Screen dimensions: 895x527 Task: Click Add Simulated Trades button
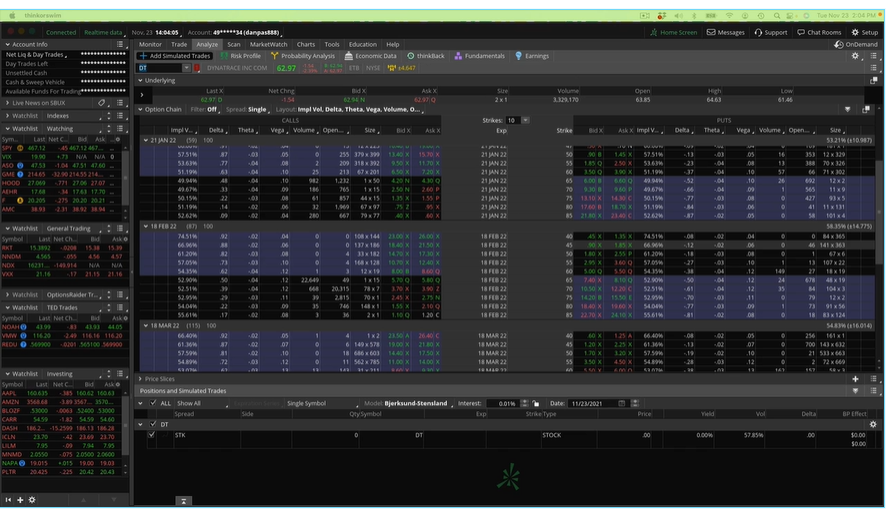tap(175, 56)
